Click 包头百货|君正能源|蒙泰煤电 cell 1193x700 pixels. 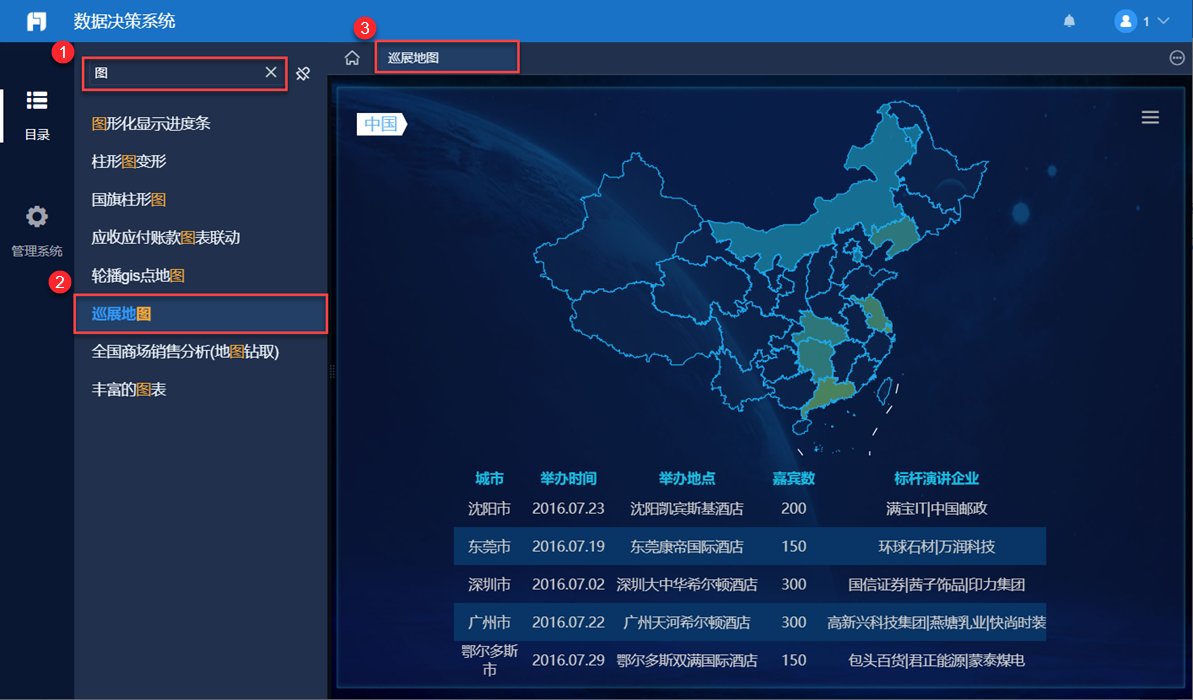[x=937, y=660]
